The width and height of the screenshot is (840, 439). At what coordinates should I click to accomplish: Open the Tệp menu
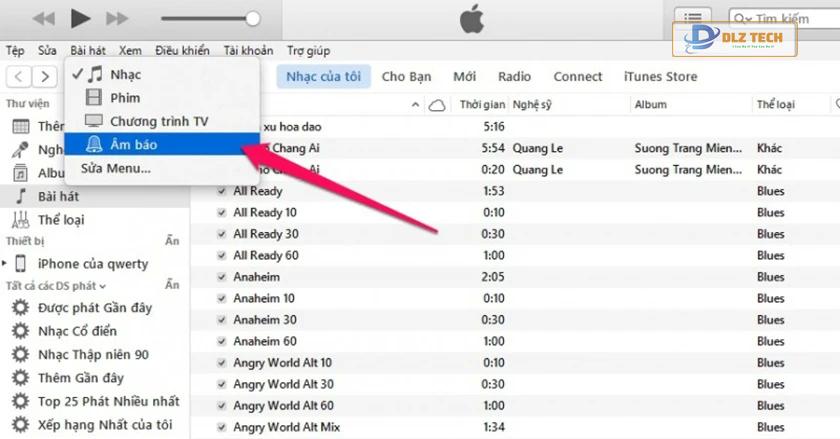(15, 51)
